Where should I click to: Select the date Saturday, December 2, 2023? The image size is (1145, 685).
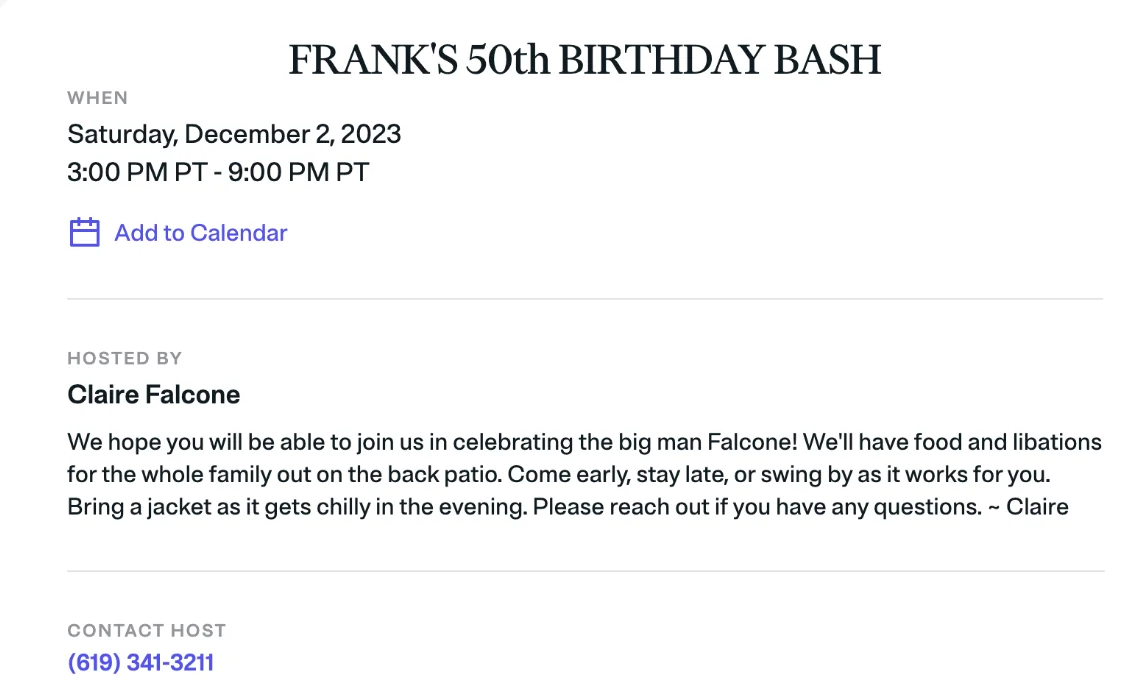(234, 134)
